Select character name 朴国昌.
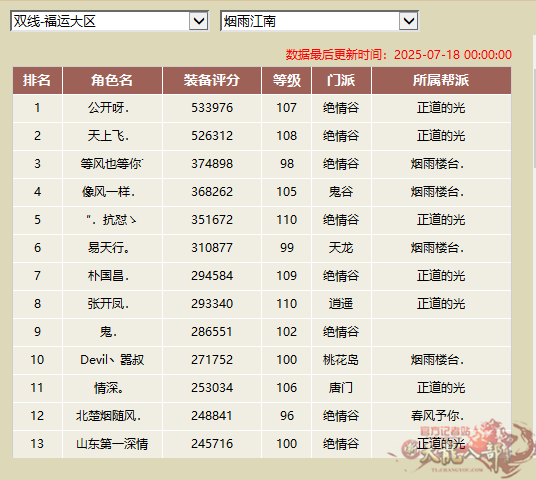536x480 pixels. (108, 276)
